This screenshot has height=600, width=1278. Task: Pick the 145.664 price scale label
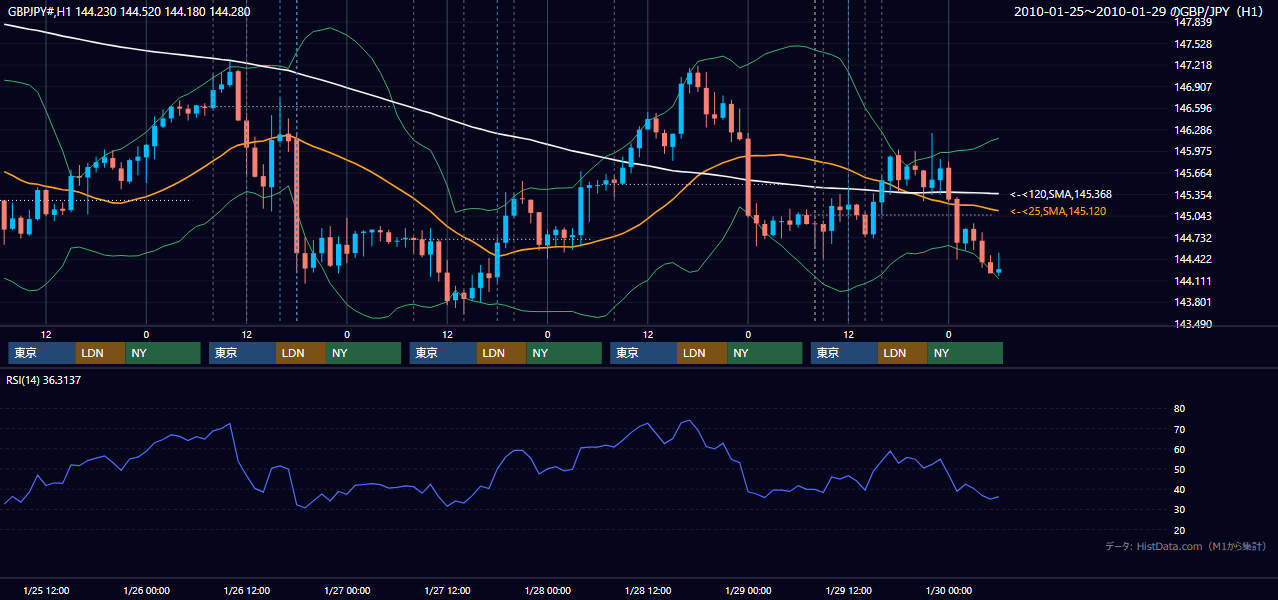[x=1194, y=173]
